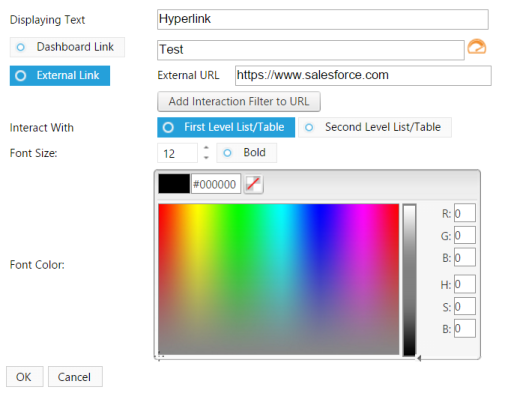Select the External Link radio option
This screenshot has height=402, width=516.
click(60, 76)
